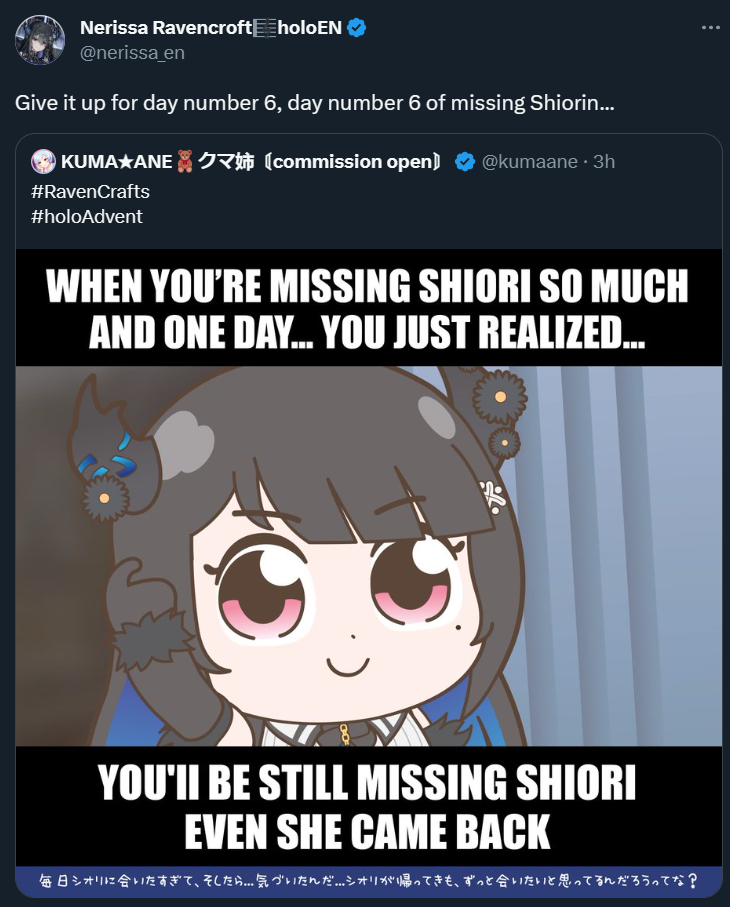Open the tweet's three-dot more menu

click(710, 28)
